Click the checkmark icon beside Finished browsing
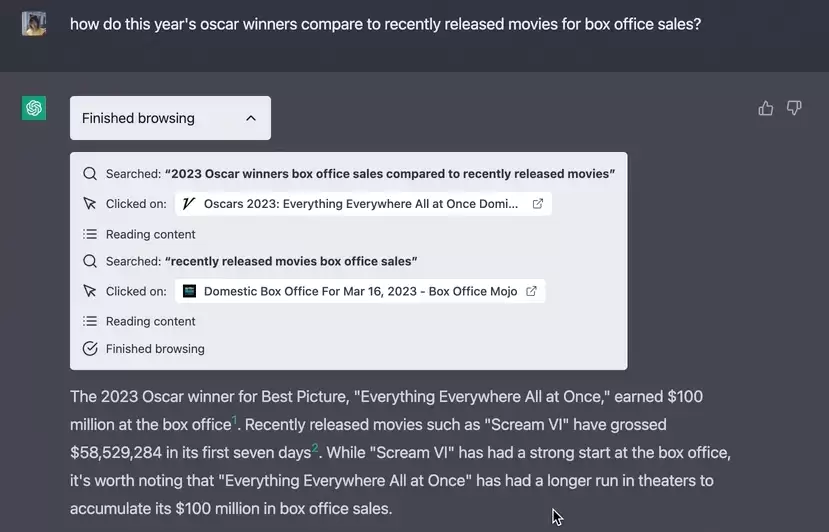This screenshot has width=829, height=532. pyautogui.click(x=90, y=348)
